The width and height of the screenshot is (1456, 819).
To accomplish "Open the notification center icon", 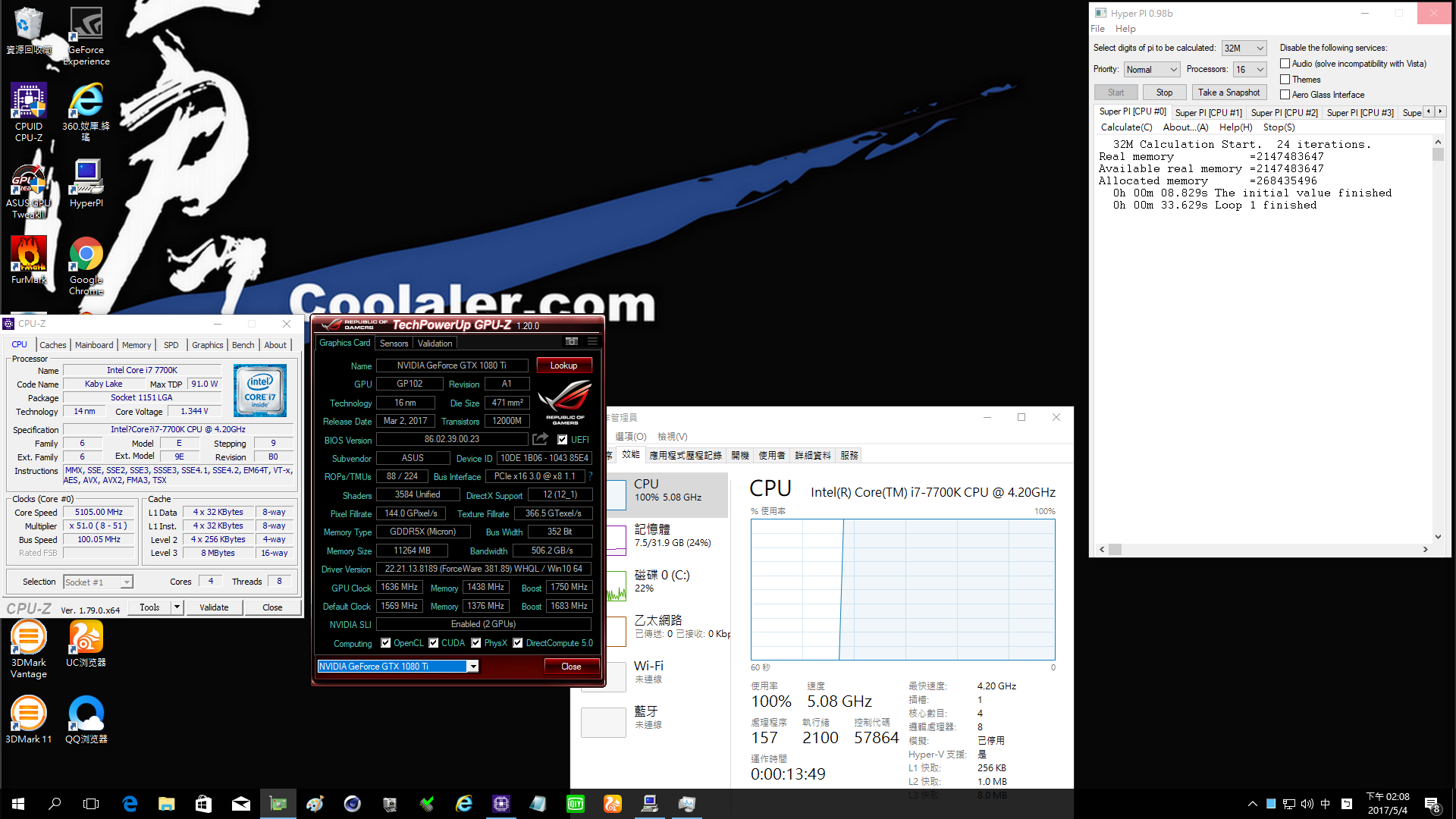I will [x=1432, y=805].
